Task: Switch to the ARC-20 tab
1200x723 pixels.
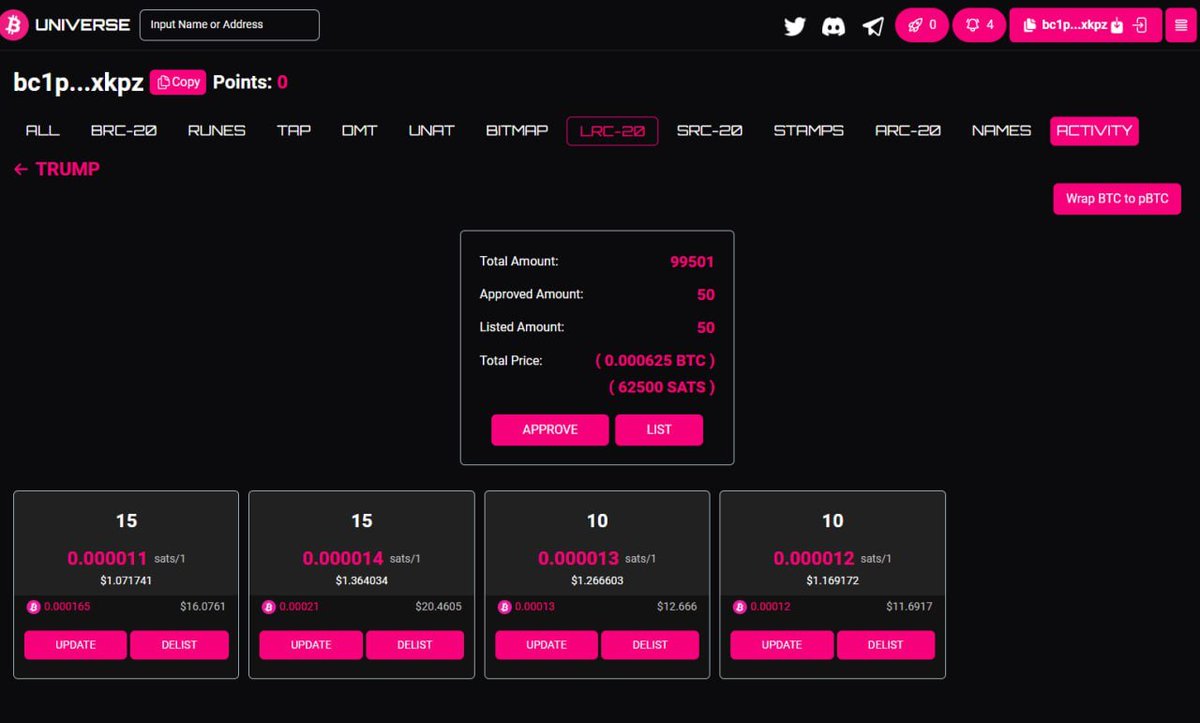Action: click(908, 130)
